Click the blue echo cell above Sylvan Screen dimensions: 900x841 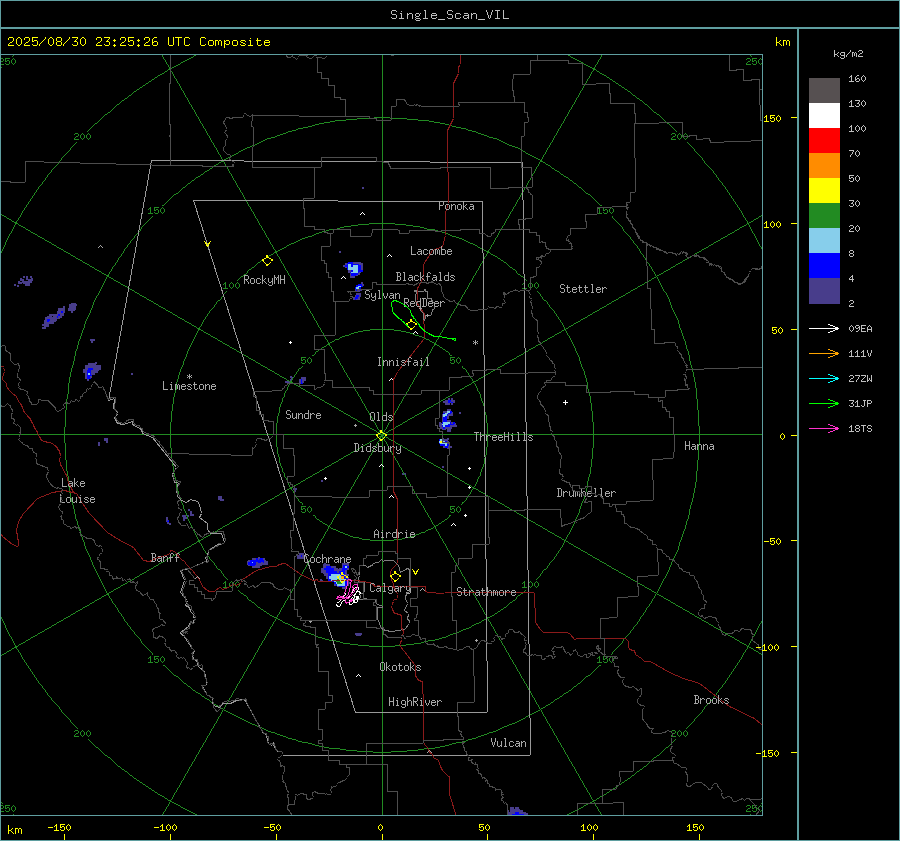[354, 269]
